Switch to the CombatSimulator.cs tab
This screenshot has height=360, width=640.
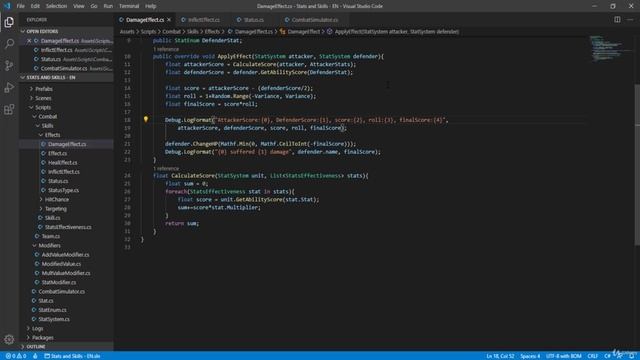click(315, 20)
